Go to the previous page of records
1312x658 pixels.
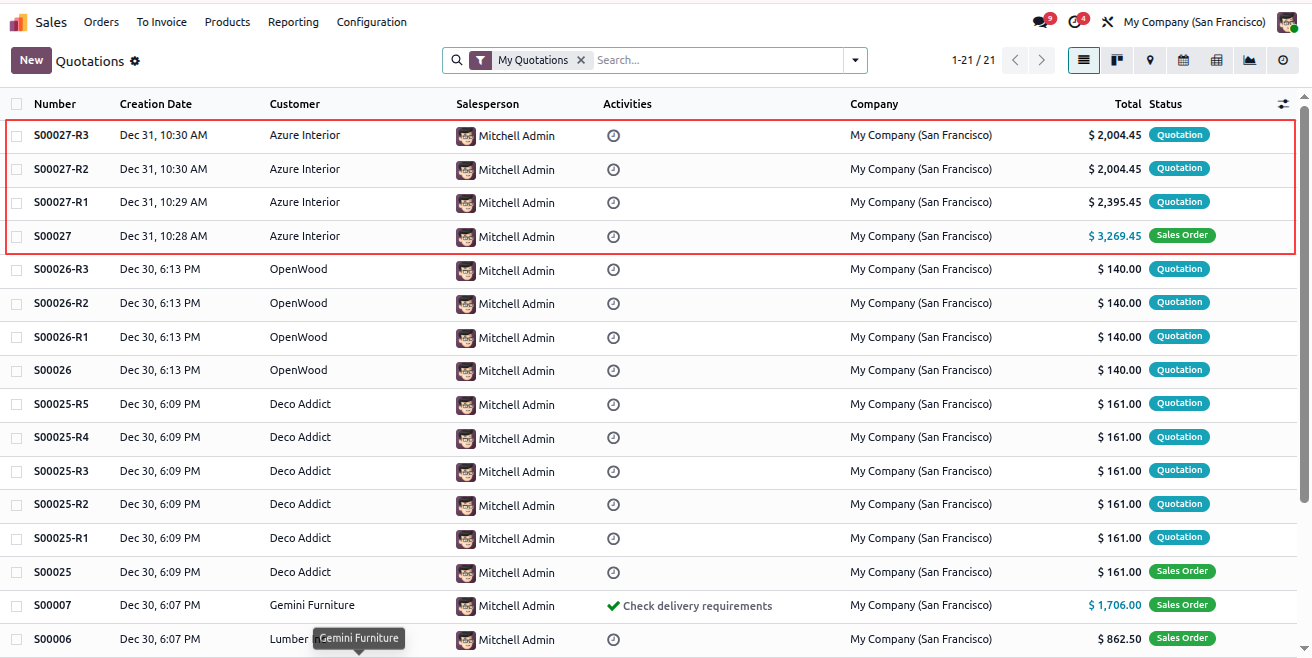point(1016,60)
